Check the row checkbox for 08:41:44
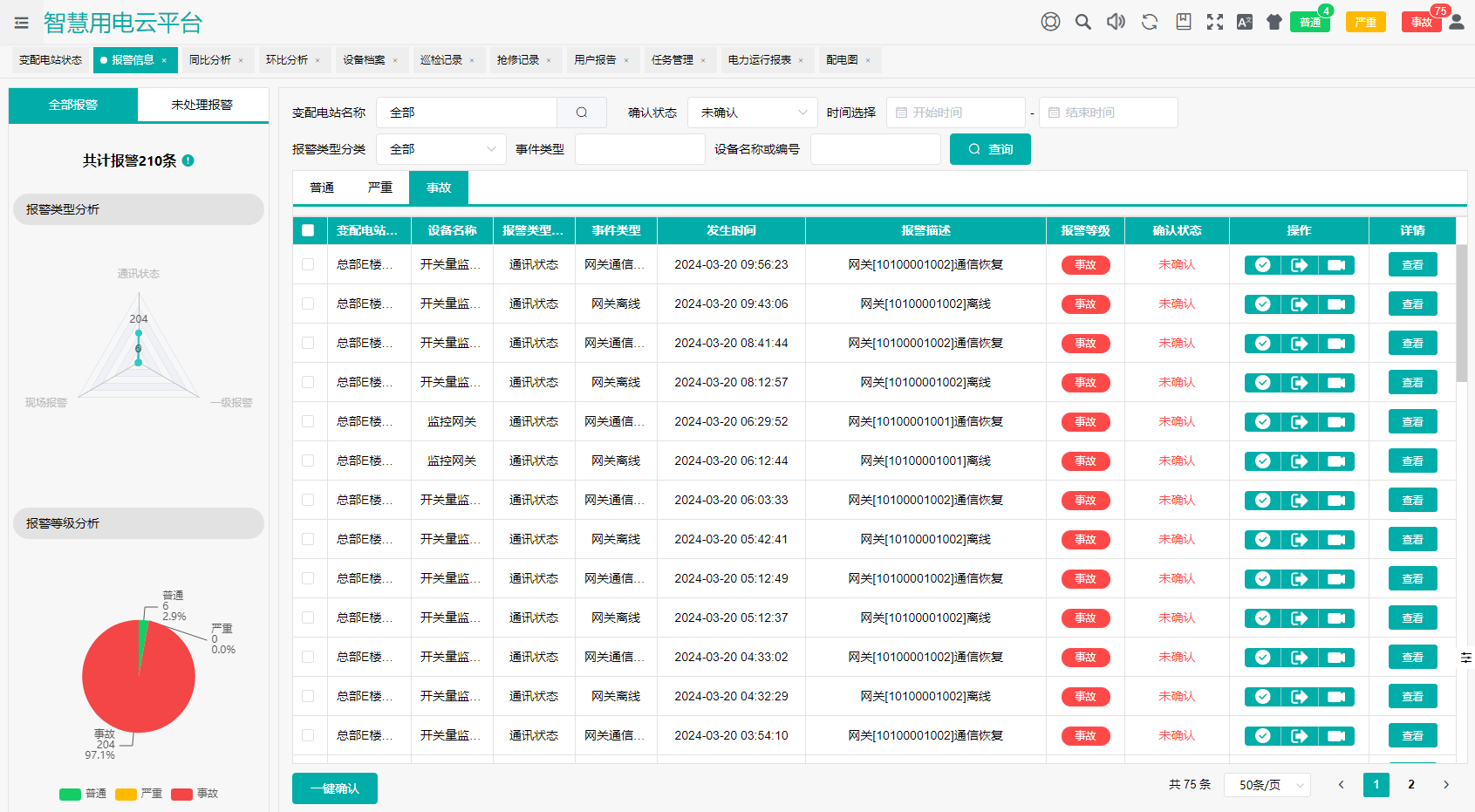 (x=308, y=343)
